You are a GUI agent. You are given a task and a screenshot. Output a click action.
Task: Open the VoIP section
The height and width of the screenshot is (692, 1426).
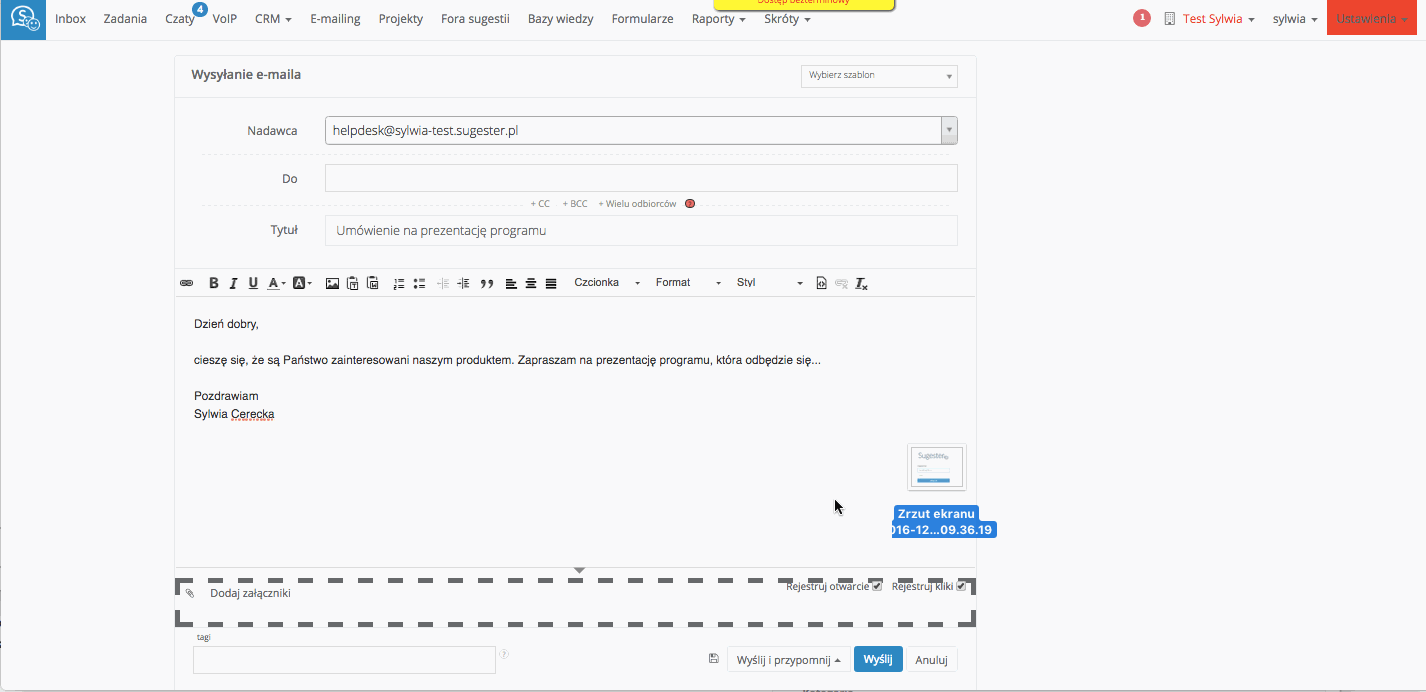(x=225, y=19)
